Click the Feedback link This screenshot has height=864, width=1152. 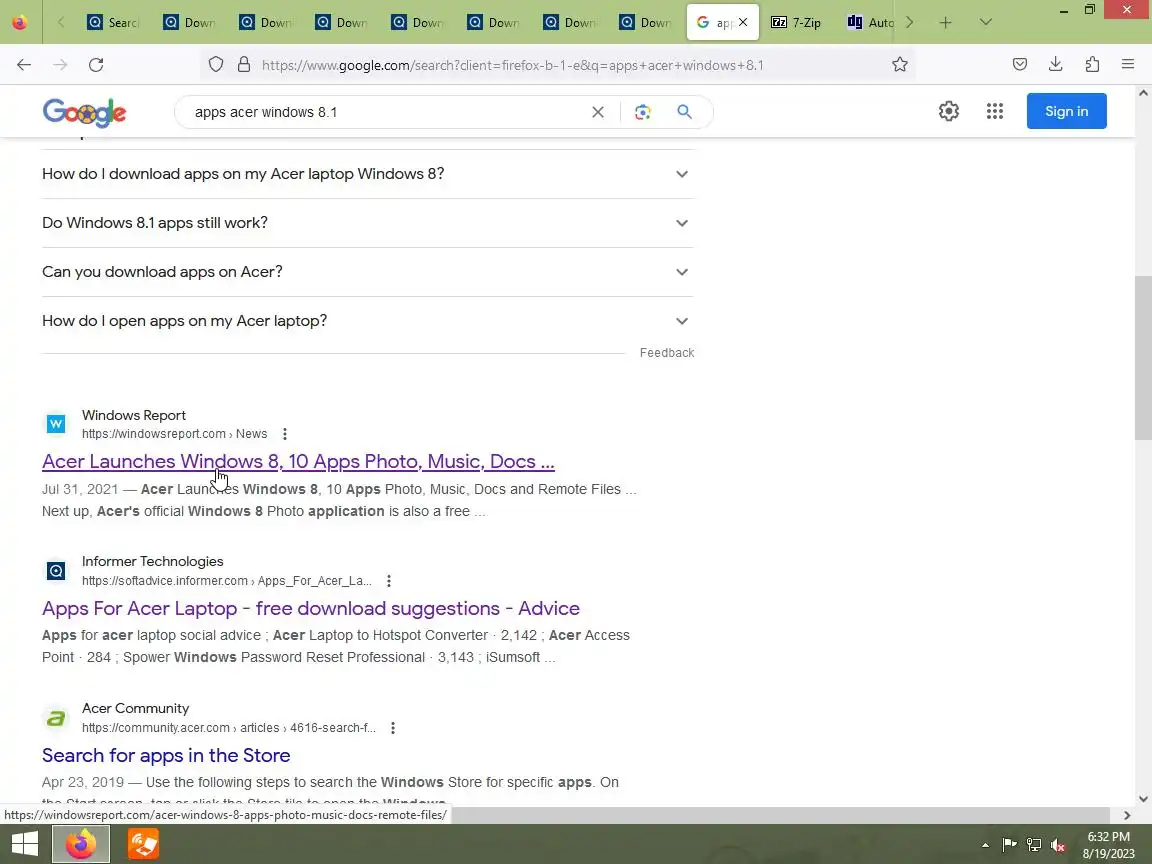666,353
